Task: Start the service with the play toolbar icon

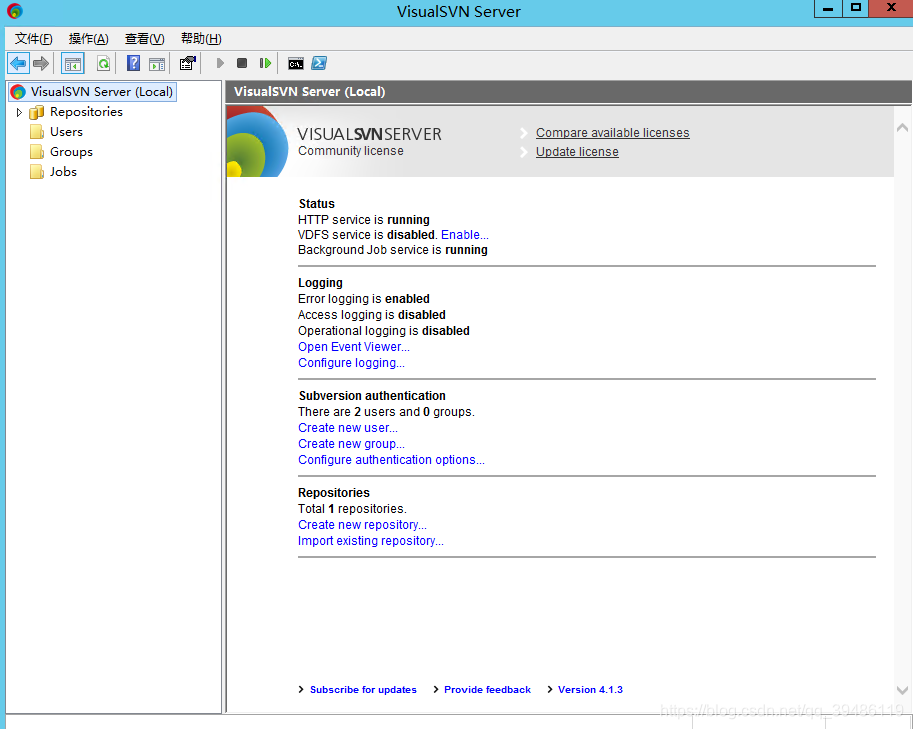Action: (x=219, y=62)
